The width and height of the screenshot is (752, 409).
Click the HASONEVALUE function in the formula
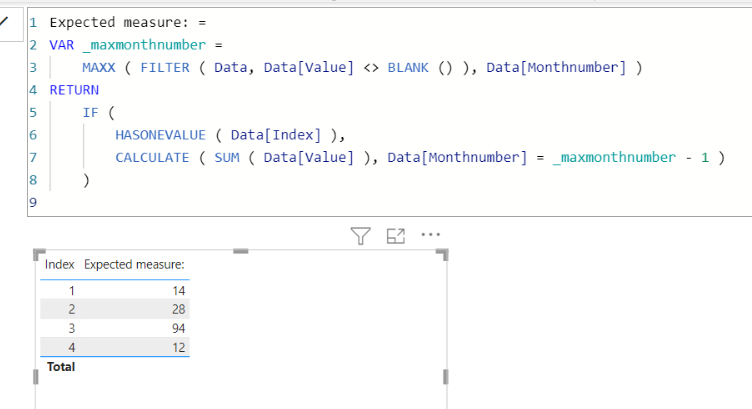coord(160,135)
